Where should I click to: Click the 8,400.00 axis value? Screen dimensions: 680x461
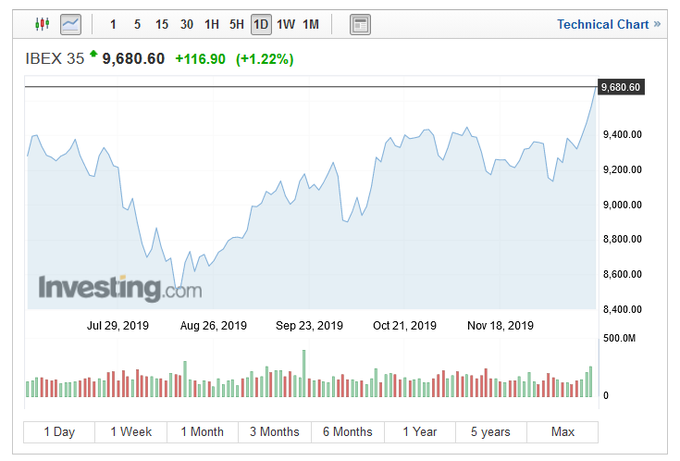click(x=622, y=310)
